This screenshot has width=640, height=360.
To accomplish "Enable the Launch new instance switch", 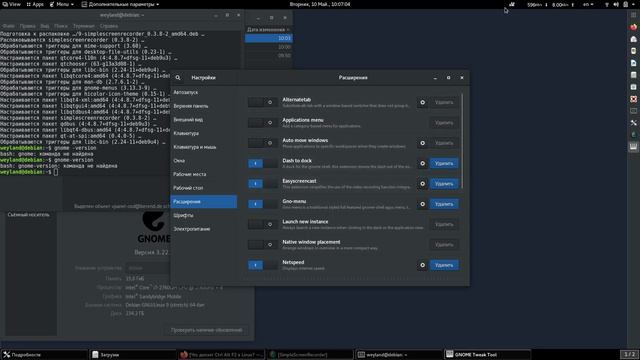I will tap(262, 224).
